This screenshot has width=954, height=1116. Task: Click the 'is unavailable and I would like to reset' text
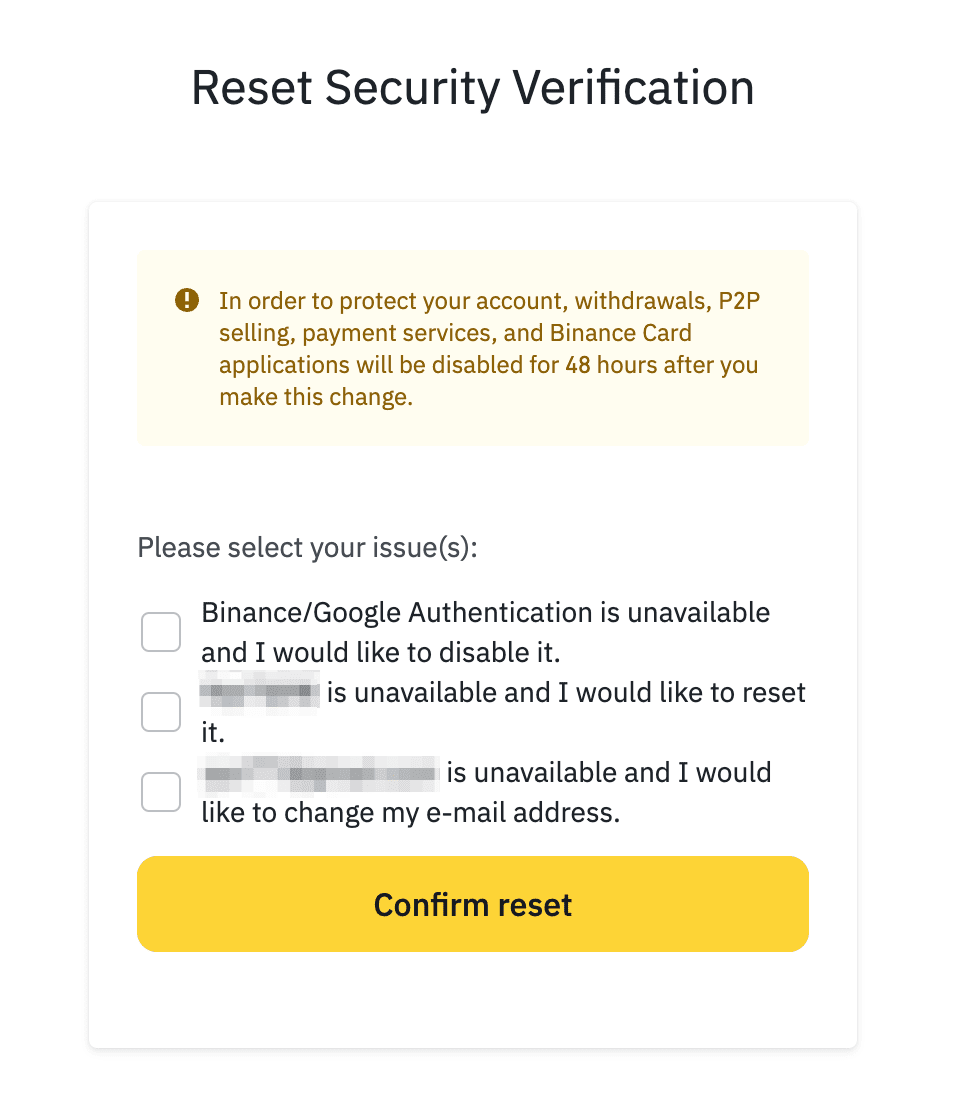[566, 693]
